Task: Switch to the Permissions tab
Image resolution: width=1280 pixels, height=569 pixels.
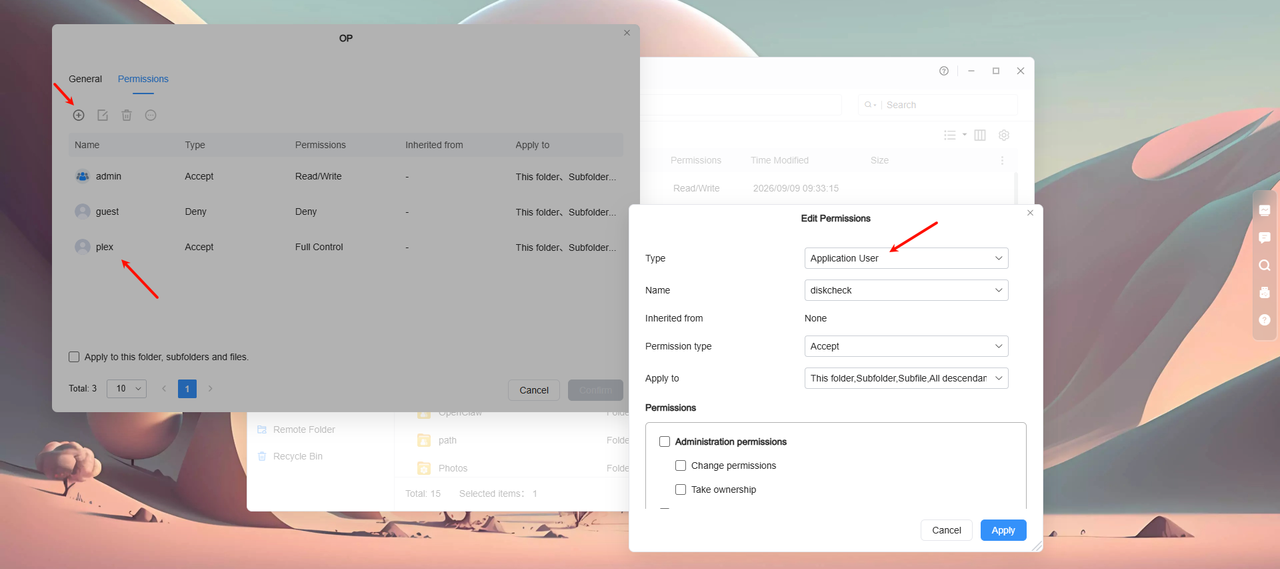Action: click(x=143, y=79)
